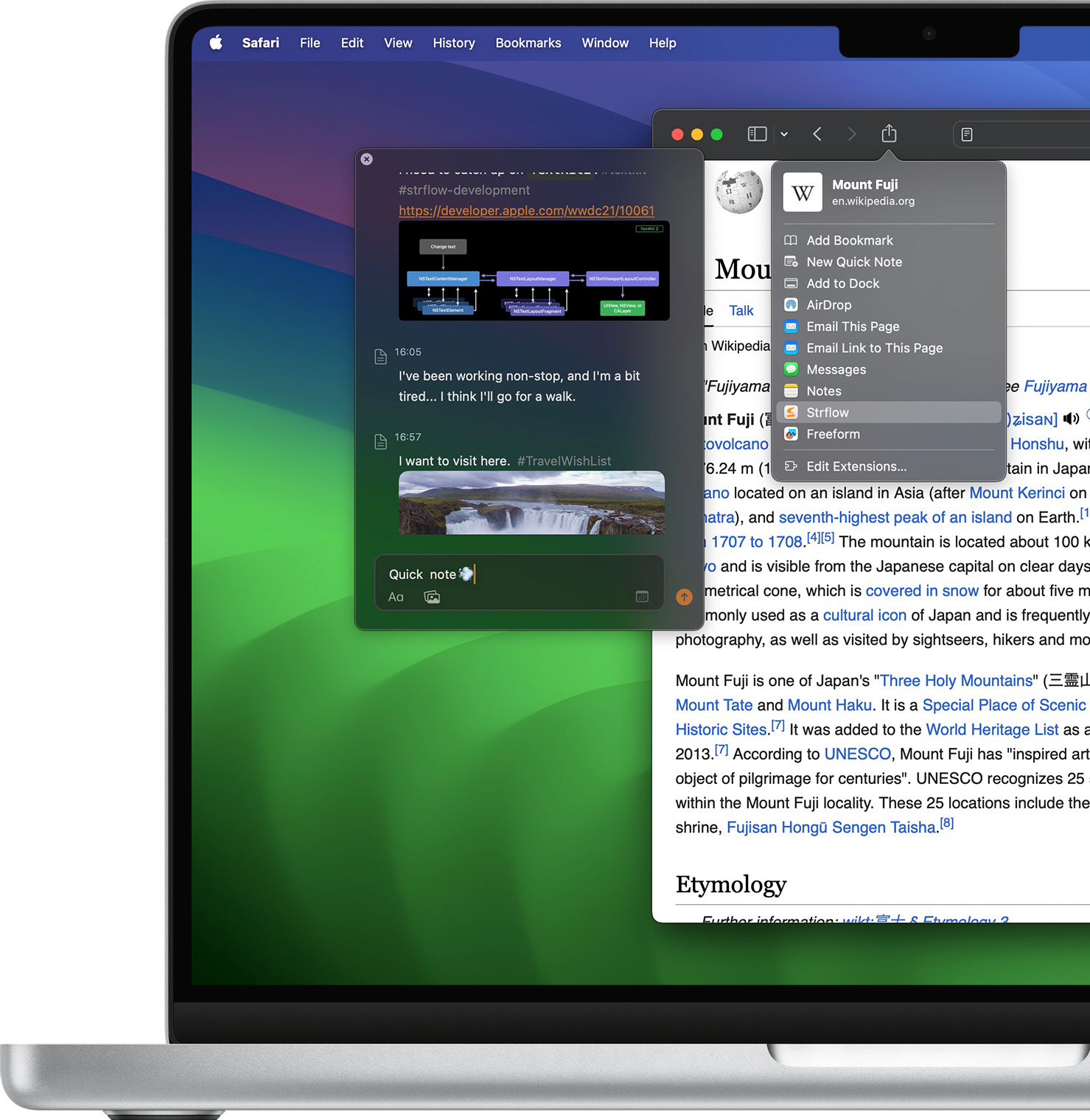
Task: Open the TextKit diagram image
Action: pos(534,270)
